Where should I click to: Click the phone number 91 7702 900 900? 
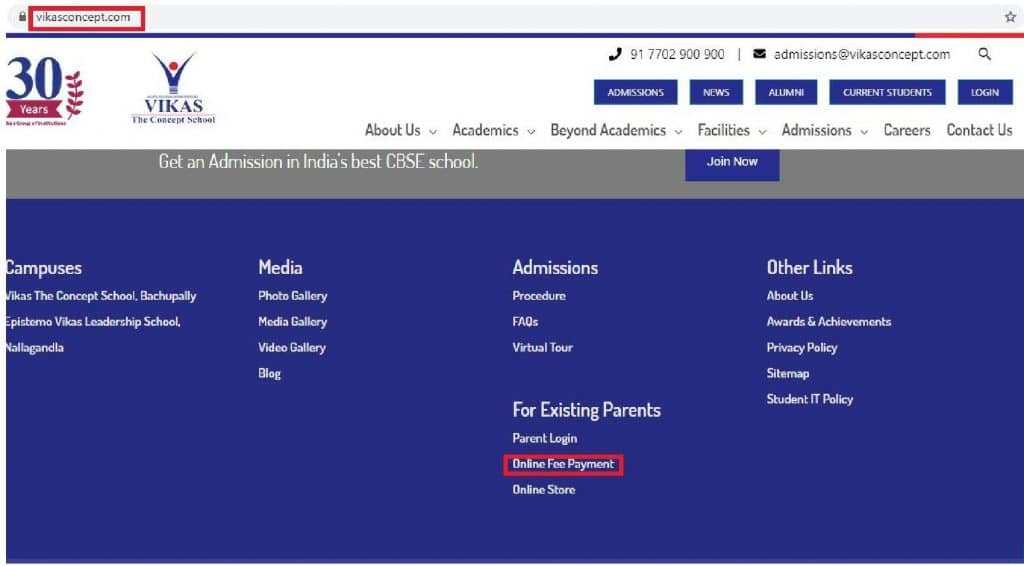pos(677,54)
